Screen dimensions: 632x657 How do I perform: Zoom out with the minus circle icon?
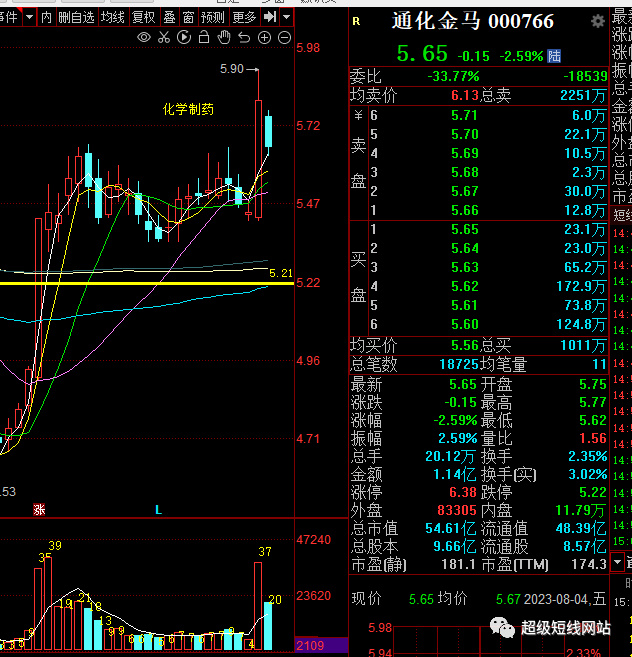point(285,38)
